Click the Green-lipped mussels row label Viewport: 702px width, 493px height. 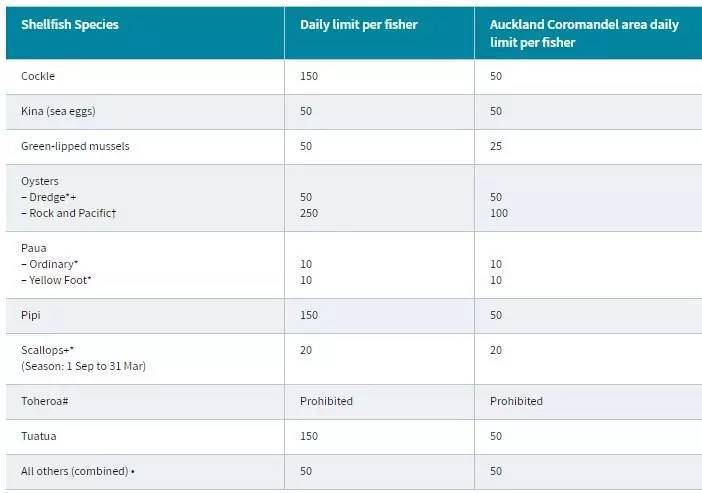click(75, 146)
